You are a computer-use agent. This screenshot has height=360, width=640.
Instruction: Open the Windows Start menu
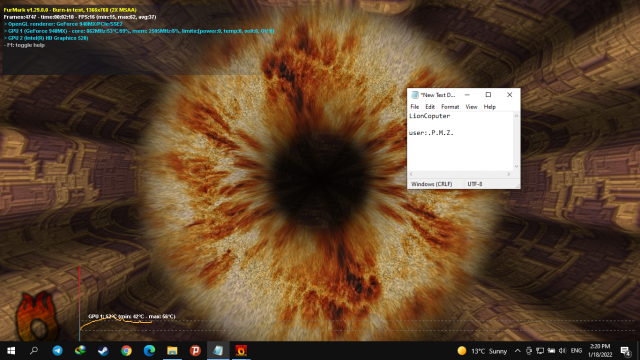point(11,351)
